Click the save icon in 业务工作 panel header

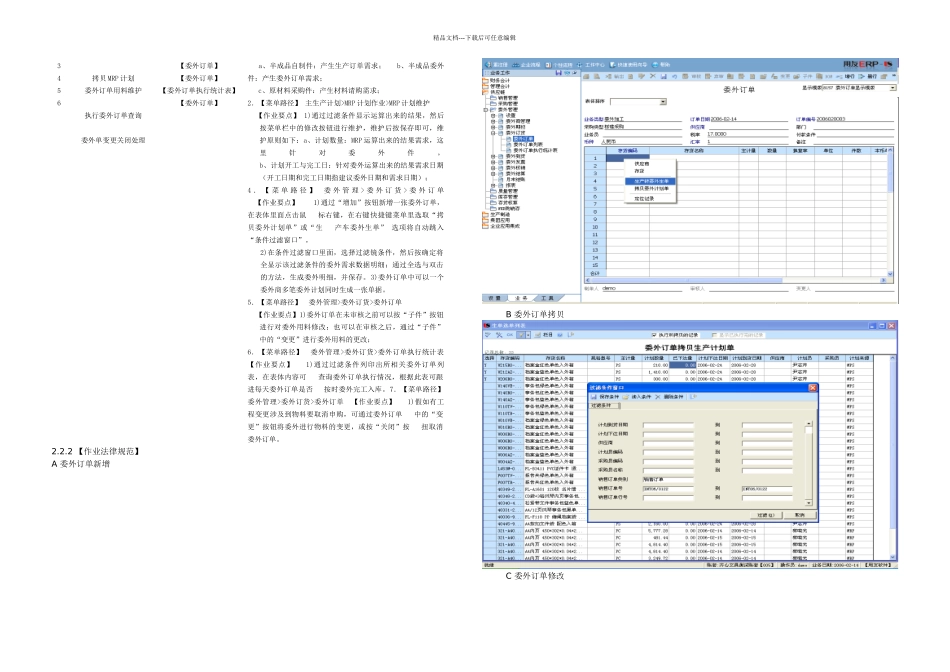(x=558, y=73)
